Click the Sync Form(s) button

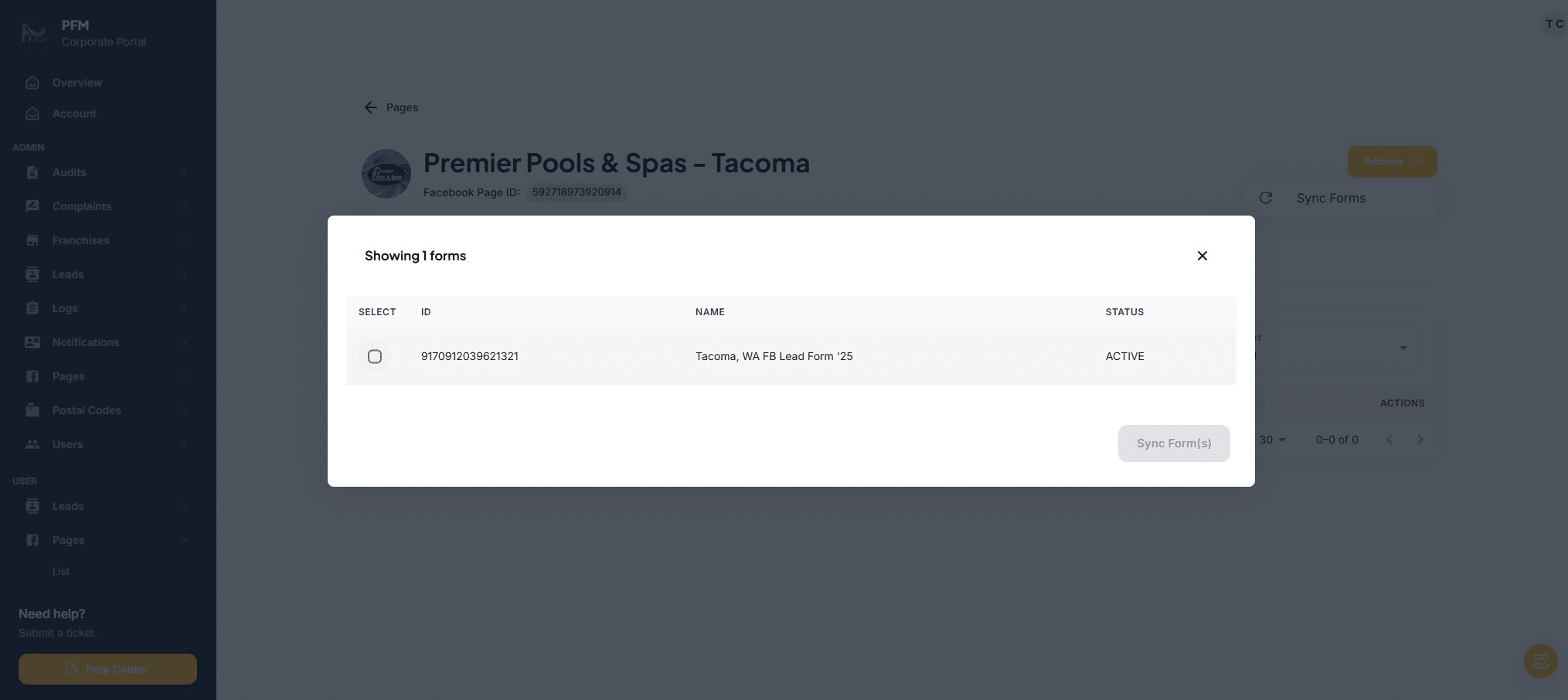[1173, 443]
